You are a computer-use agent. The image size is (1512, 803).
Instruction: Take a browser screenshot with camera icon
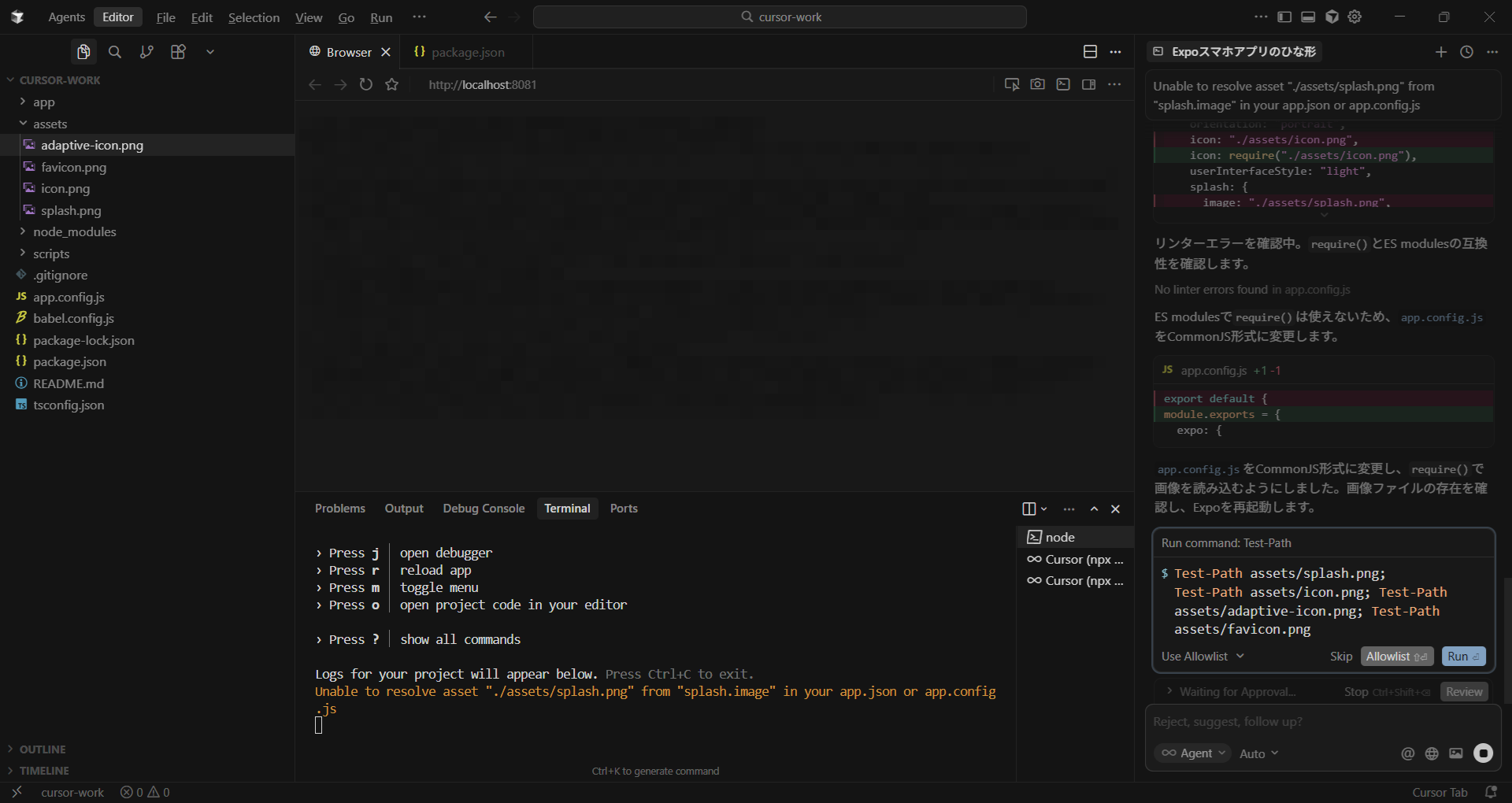pos(1037,84)
